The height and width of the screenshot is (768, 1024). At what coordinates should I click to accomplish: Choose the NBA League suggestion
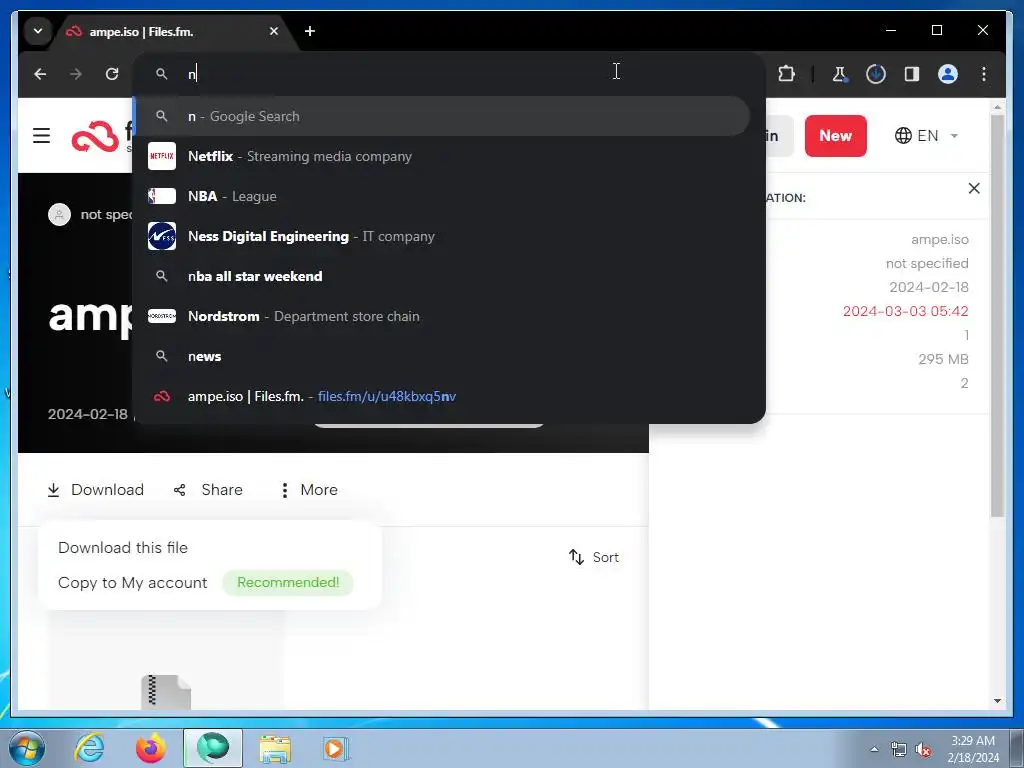click(x=442, y=196)
